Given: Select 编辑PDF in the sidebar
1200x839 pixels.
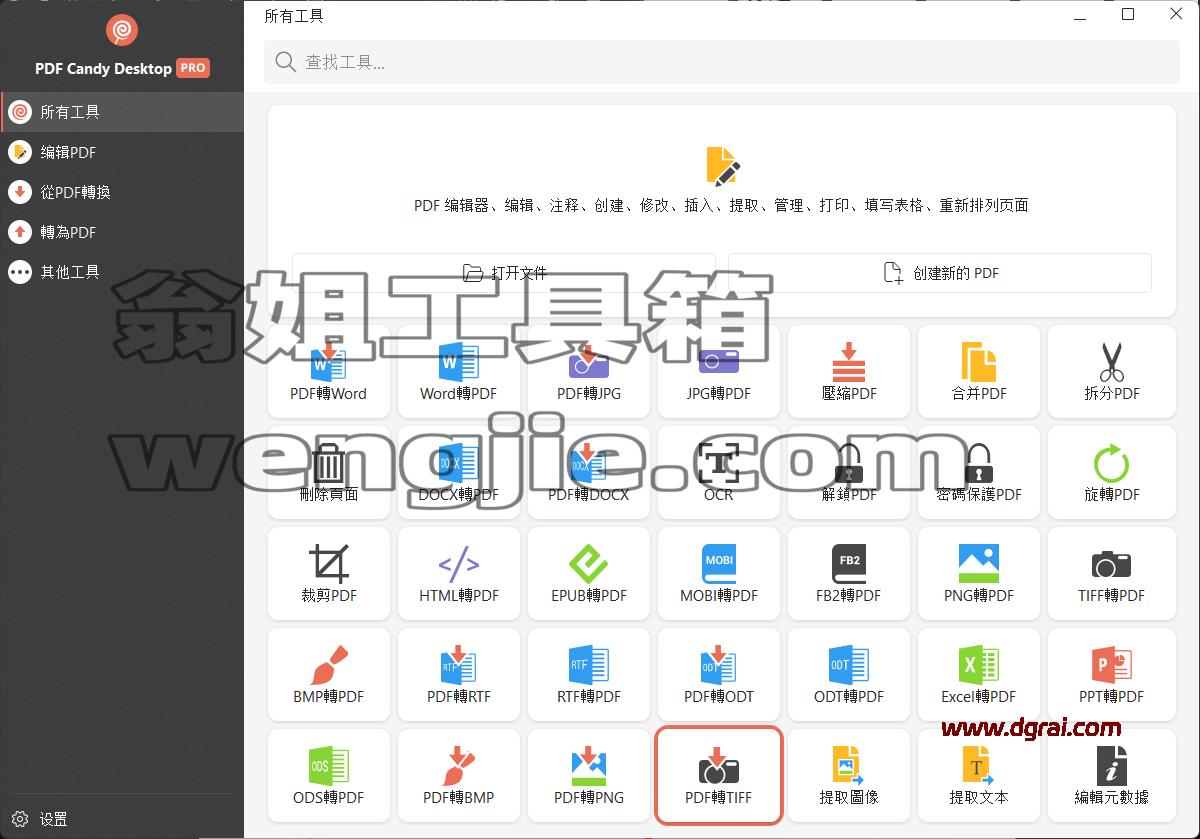Looking at the screenshot, I should 122,152.
